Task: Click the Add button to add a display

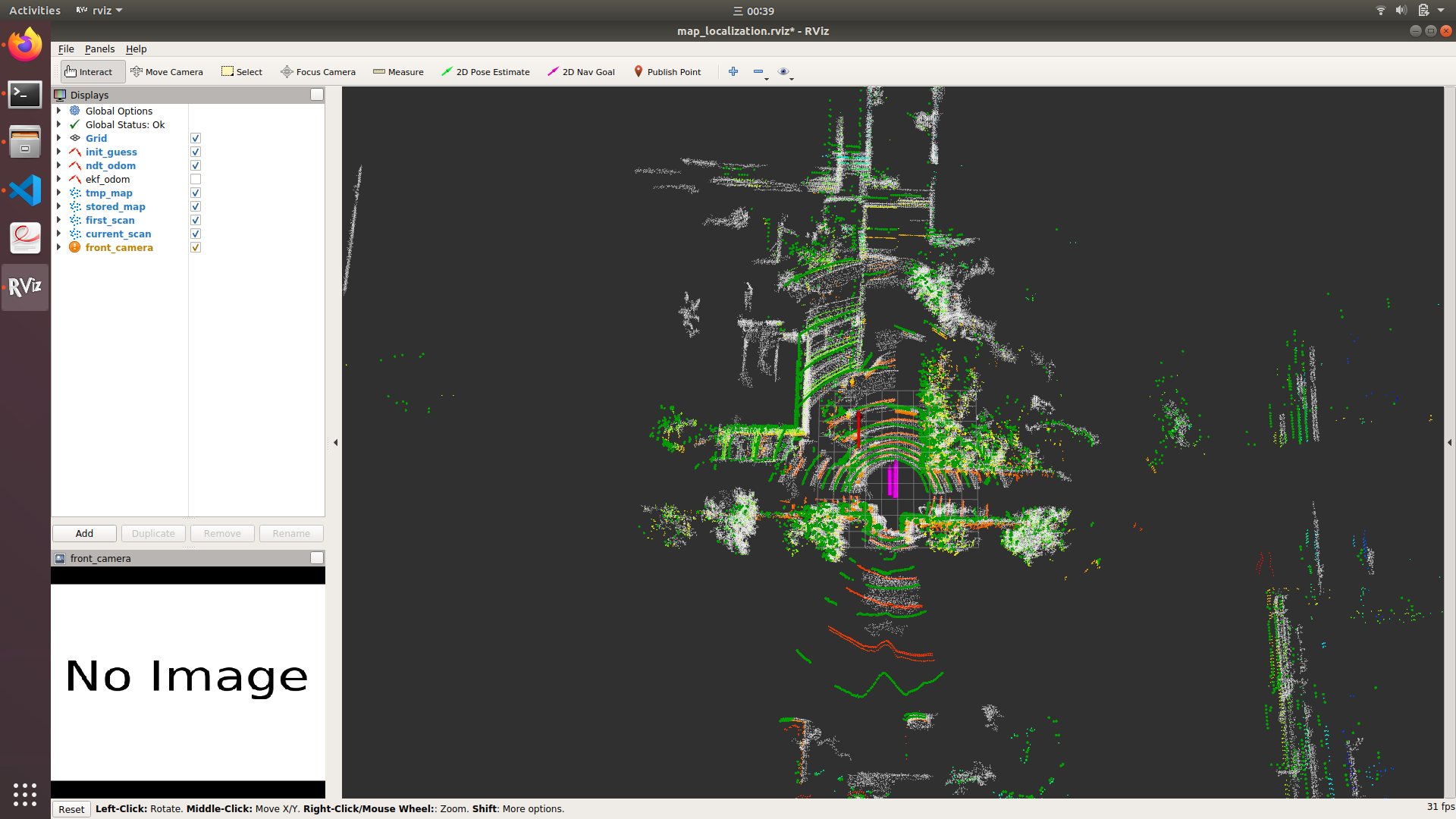Action: [x=83, y=533]
